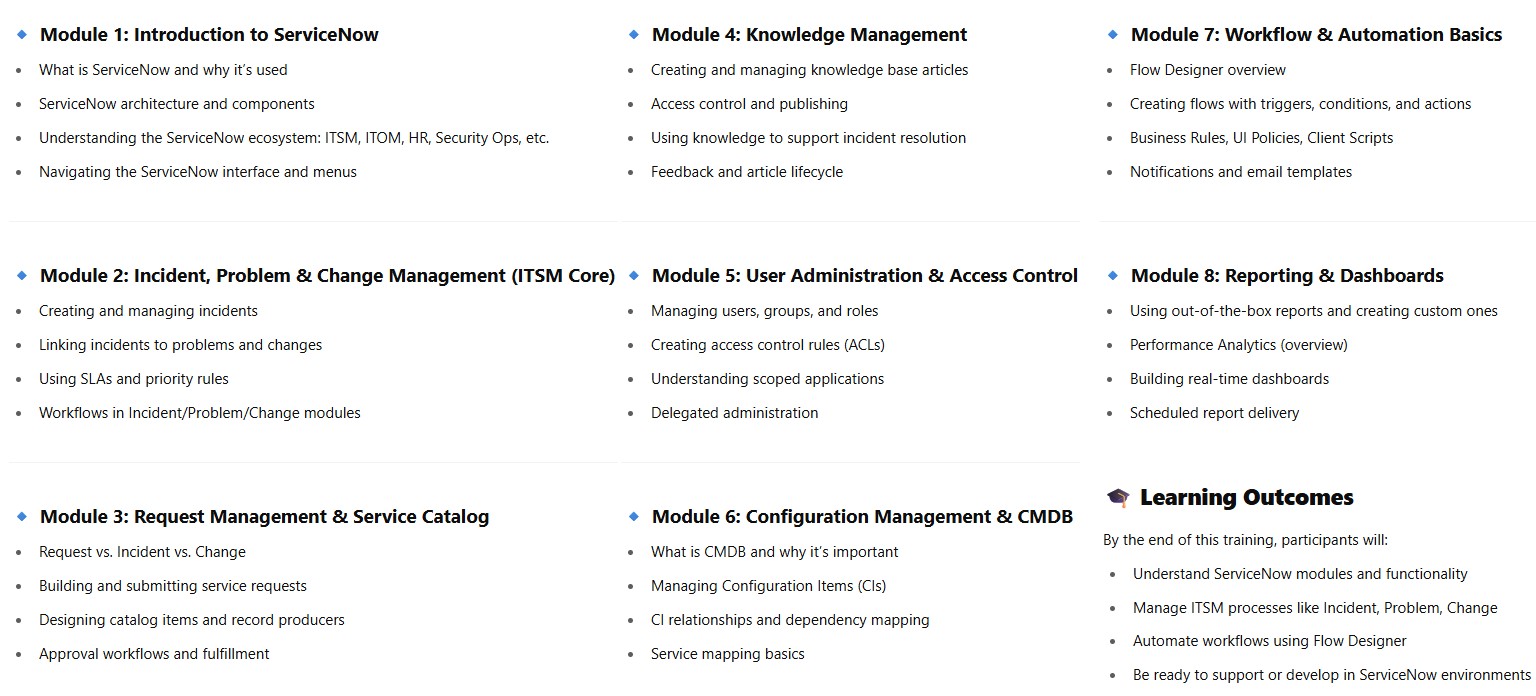
Task: Click Automate workflows using Flow Designer outcome
Action: [1270, 641]
